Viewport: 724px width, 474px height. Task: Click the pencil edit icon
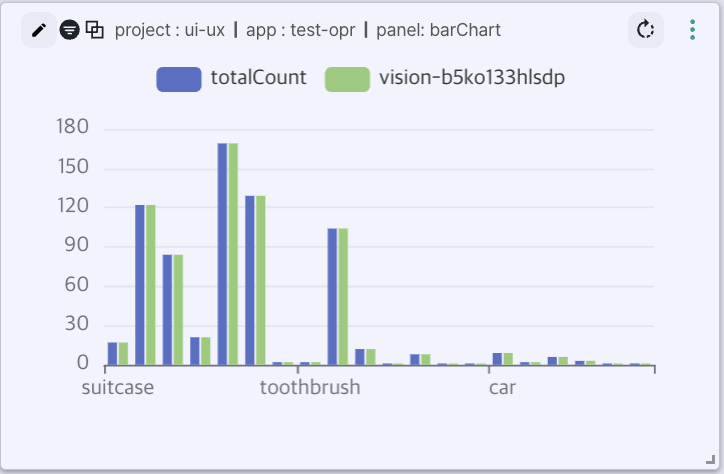pos(39,30)
